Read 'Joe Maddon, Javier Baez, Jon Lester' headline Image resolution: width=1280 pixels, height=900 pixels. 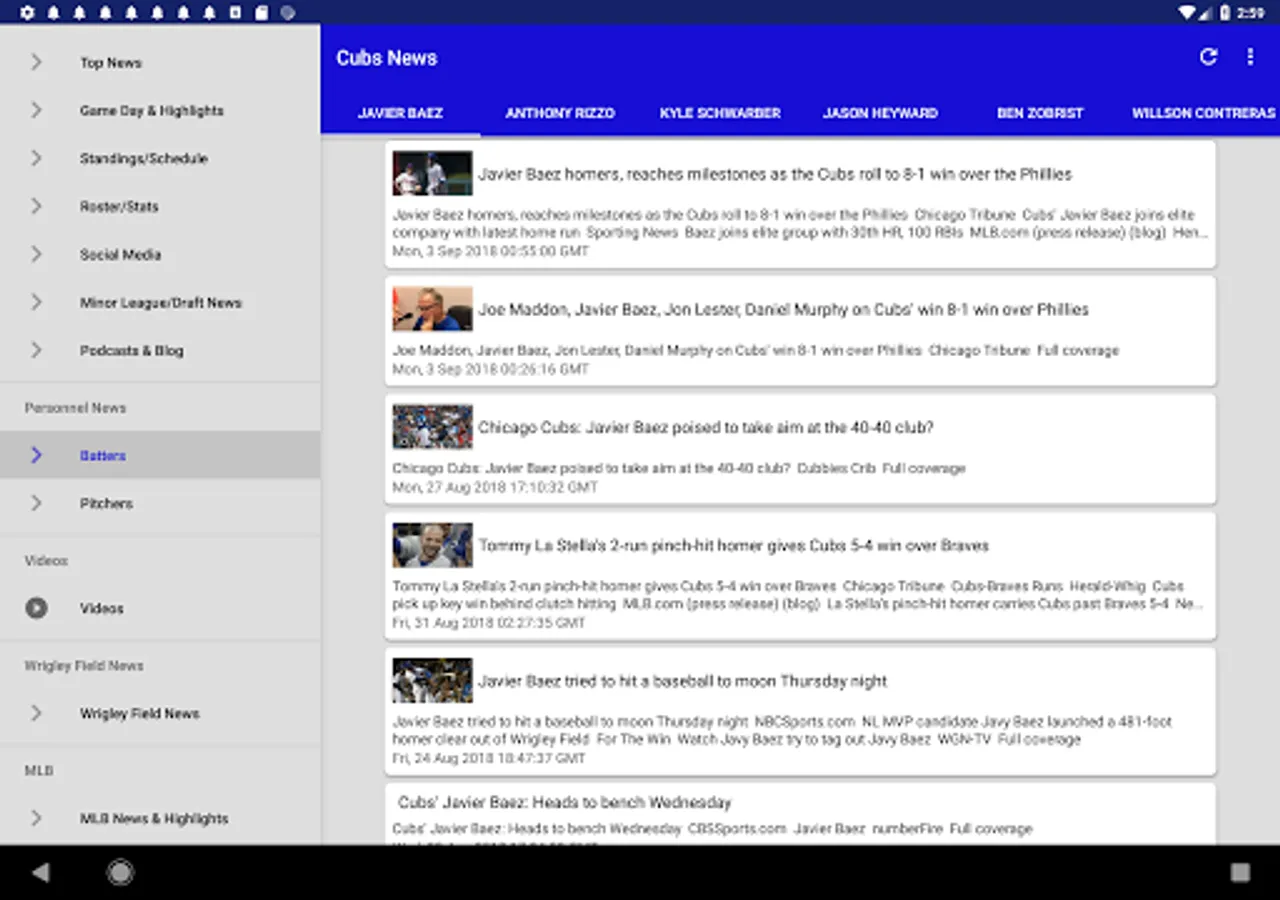click(783, 310)
